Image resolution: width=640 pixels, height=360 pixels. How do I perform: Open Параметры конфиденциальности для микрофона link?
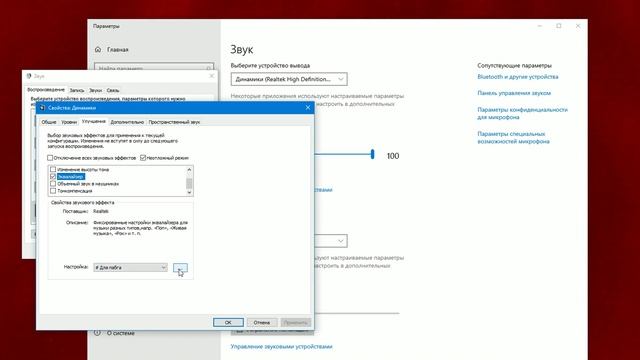522,113
